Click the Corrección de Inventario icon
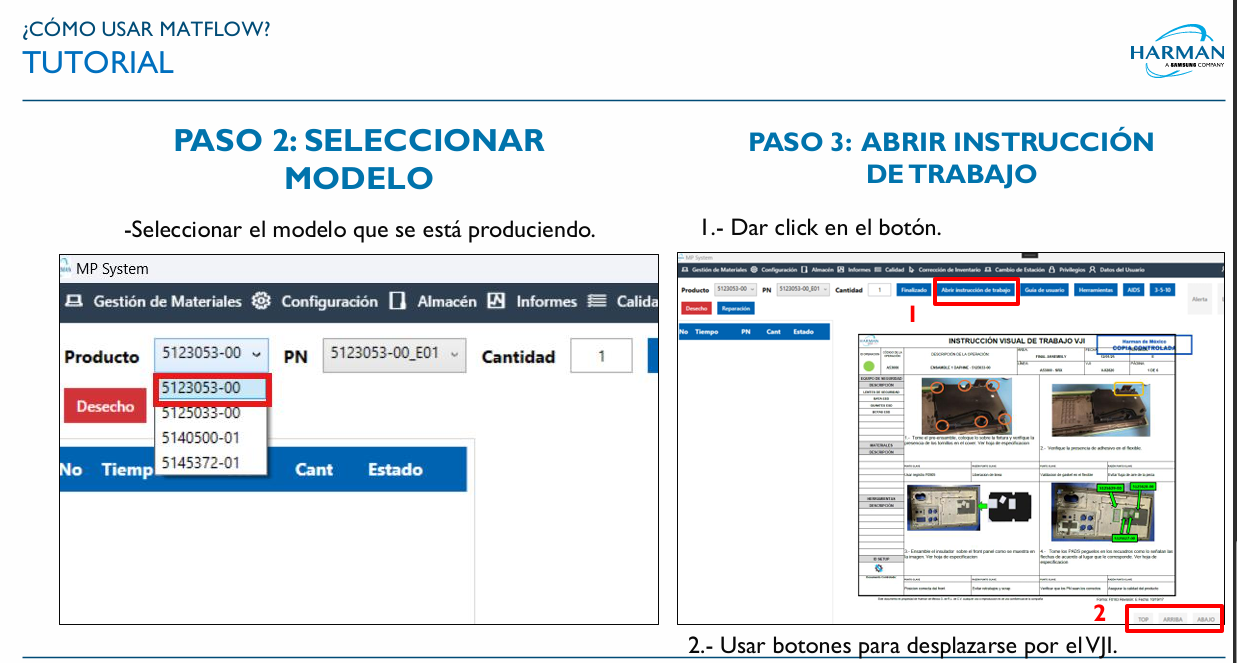This screenshot has height=663, width=1237. [x=909, y=270]
